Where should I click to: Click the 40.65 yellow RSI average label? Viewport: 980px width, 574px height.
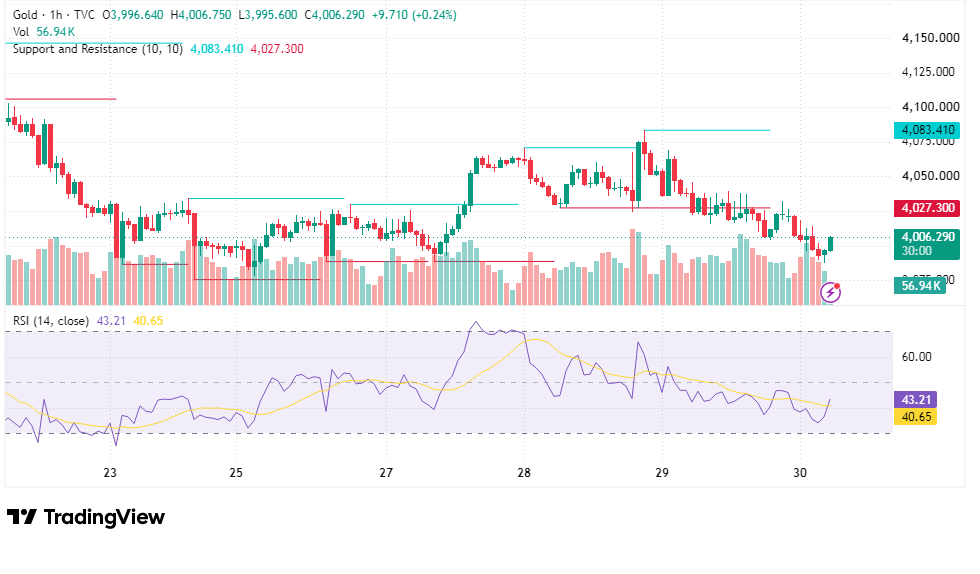tap(916, 416)
